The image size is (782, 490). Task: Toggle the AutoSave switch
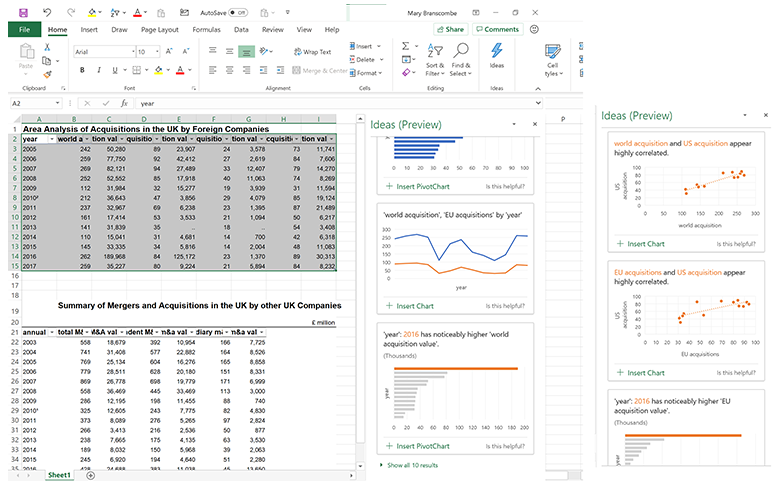click(x=238, y=12)
